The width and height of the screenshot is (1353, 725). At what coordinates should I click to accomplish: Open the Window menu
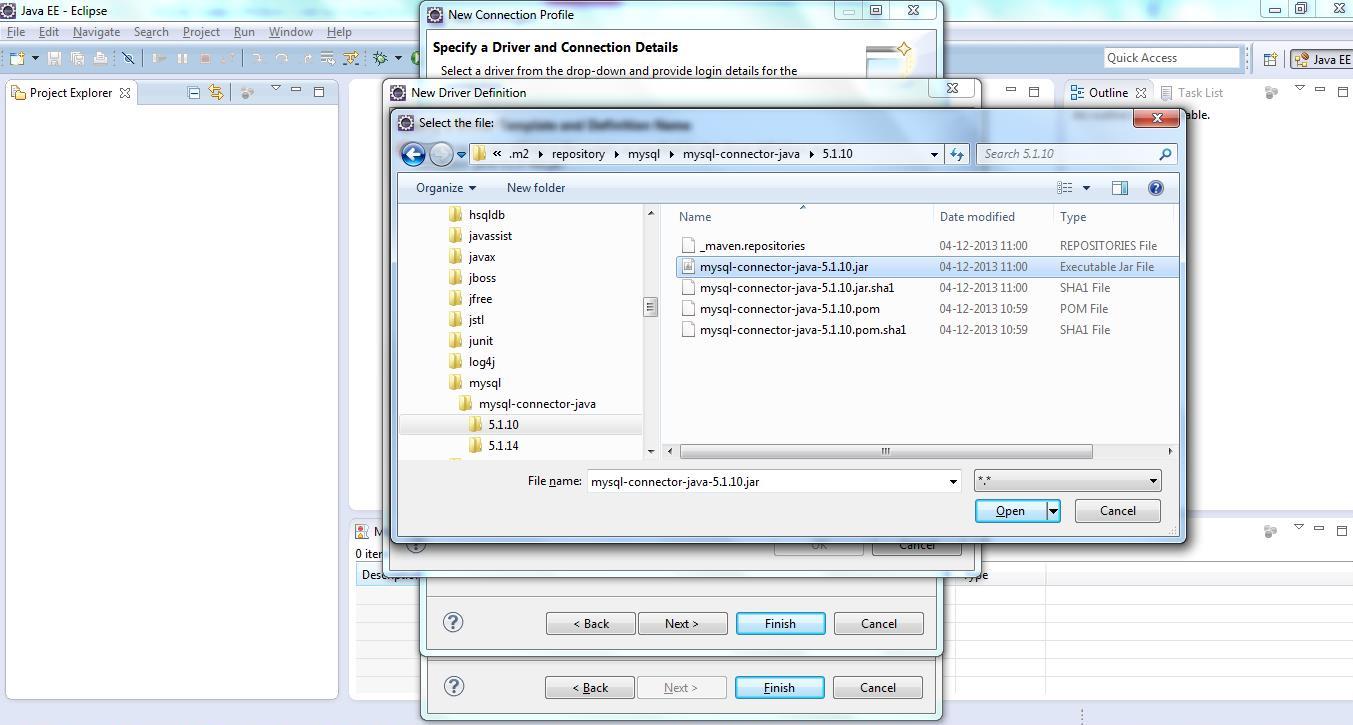point(290,32)
